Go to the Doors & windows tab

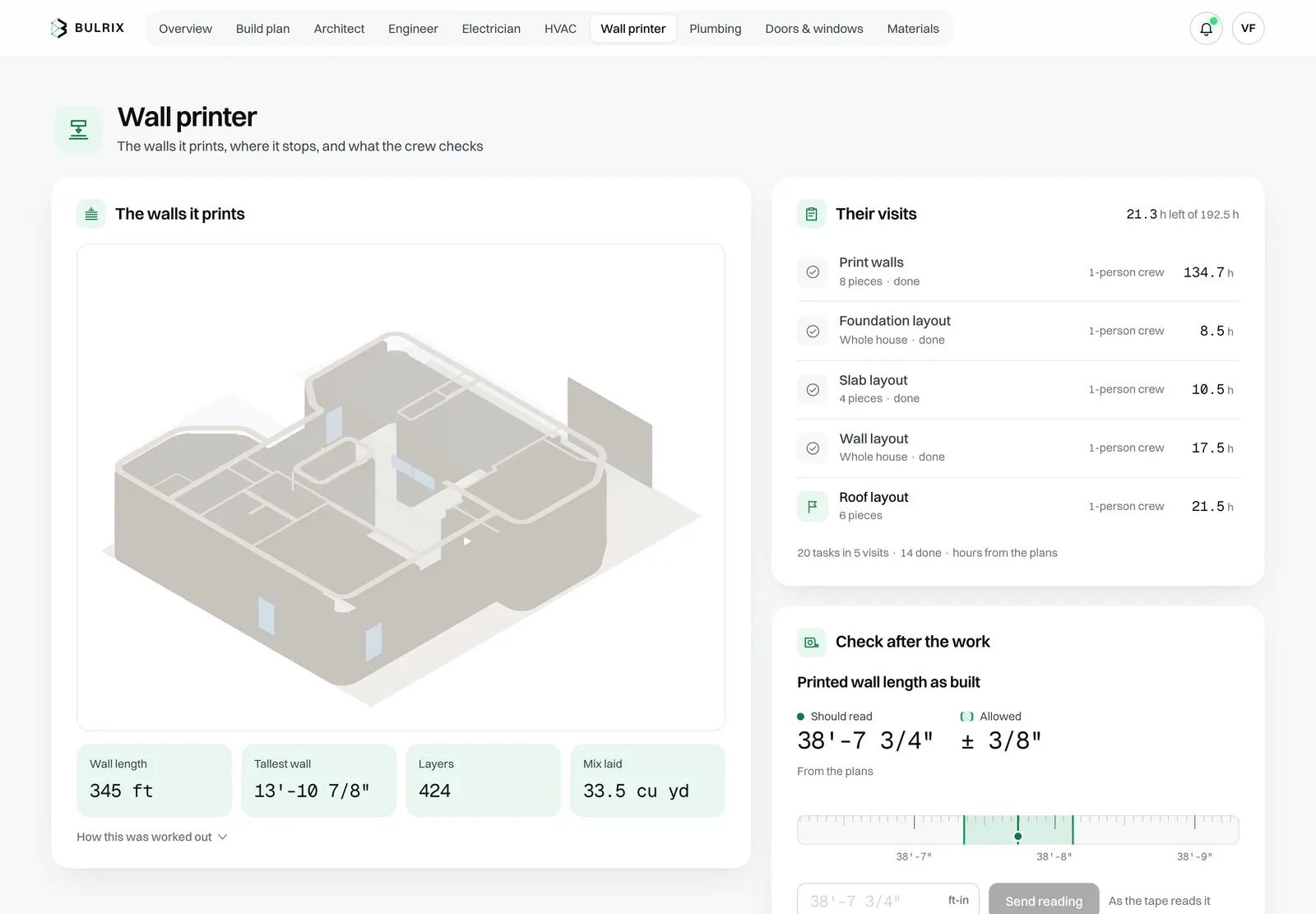tap(814, 29)
